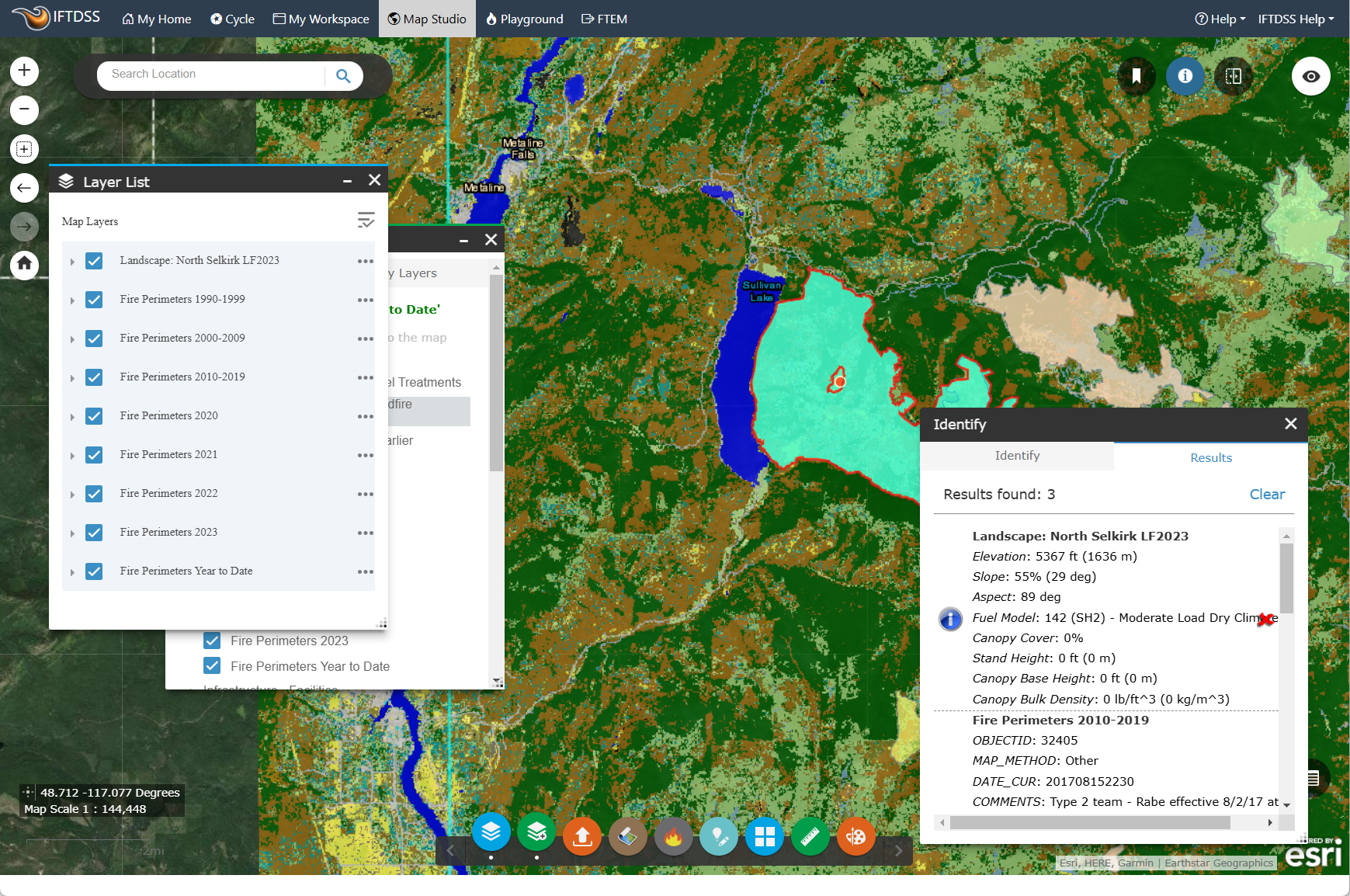Open the Playground menu item
This screenshot has height=896, width=1350.
525,19
